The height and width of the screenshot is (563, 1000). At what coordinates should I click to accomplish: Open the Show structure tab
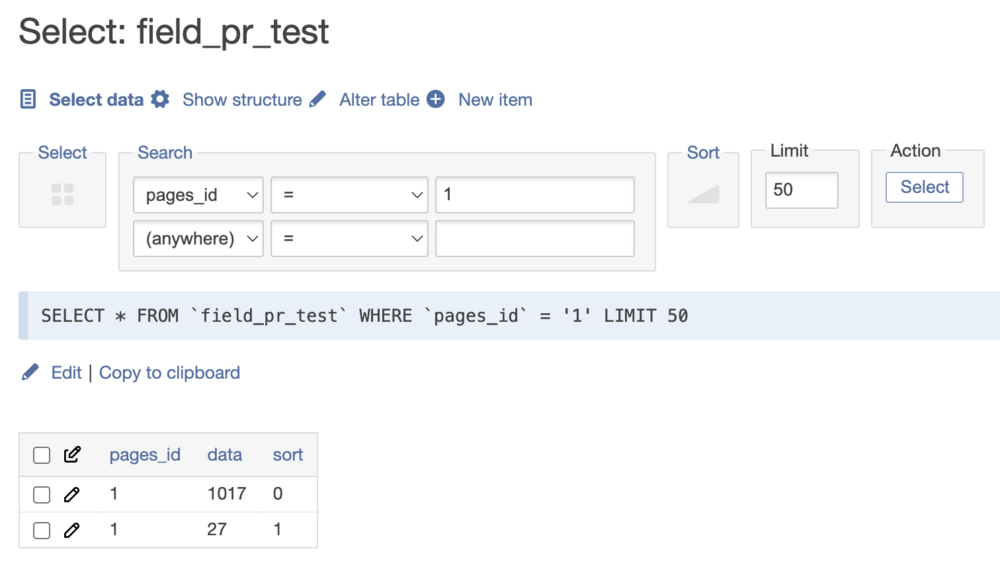242,100
